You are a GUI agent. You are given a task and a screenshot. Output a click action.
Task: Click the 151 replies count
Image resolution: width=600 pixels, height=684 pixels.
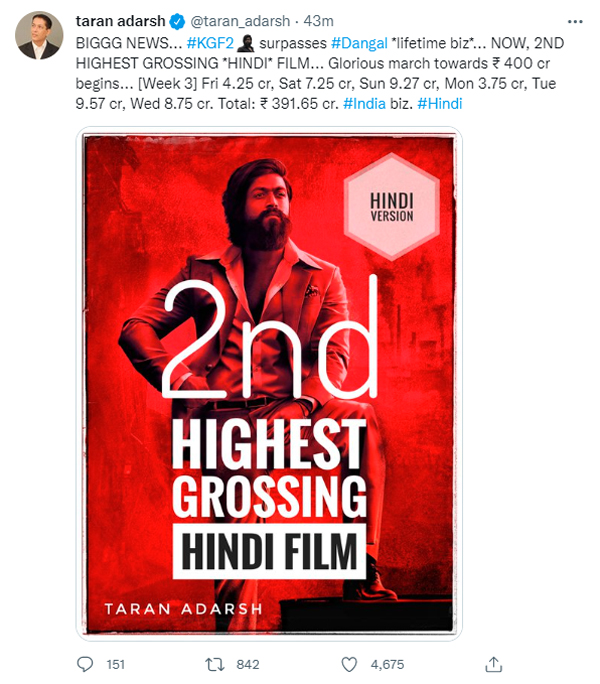point(116,665)
